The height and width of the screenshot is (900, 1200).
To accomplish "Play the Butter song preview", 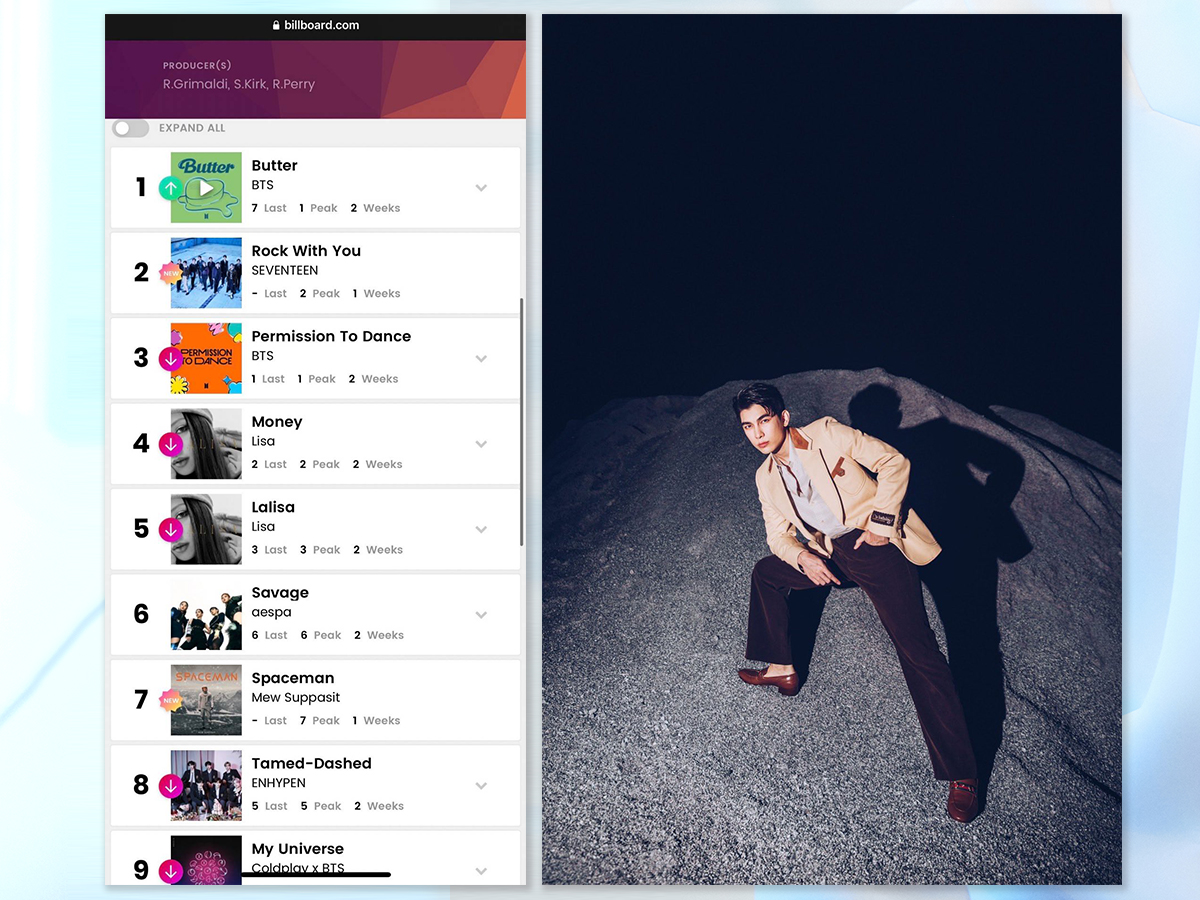I will pos(206,187).
